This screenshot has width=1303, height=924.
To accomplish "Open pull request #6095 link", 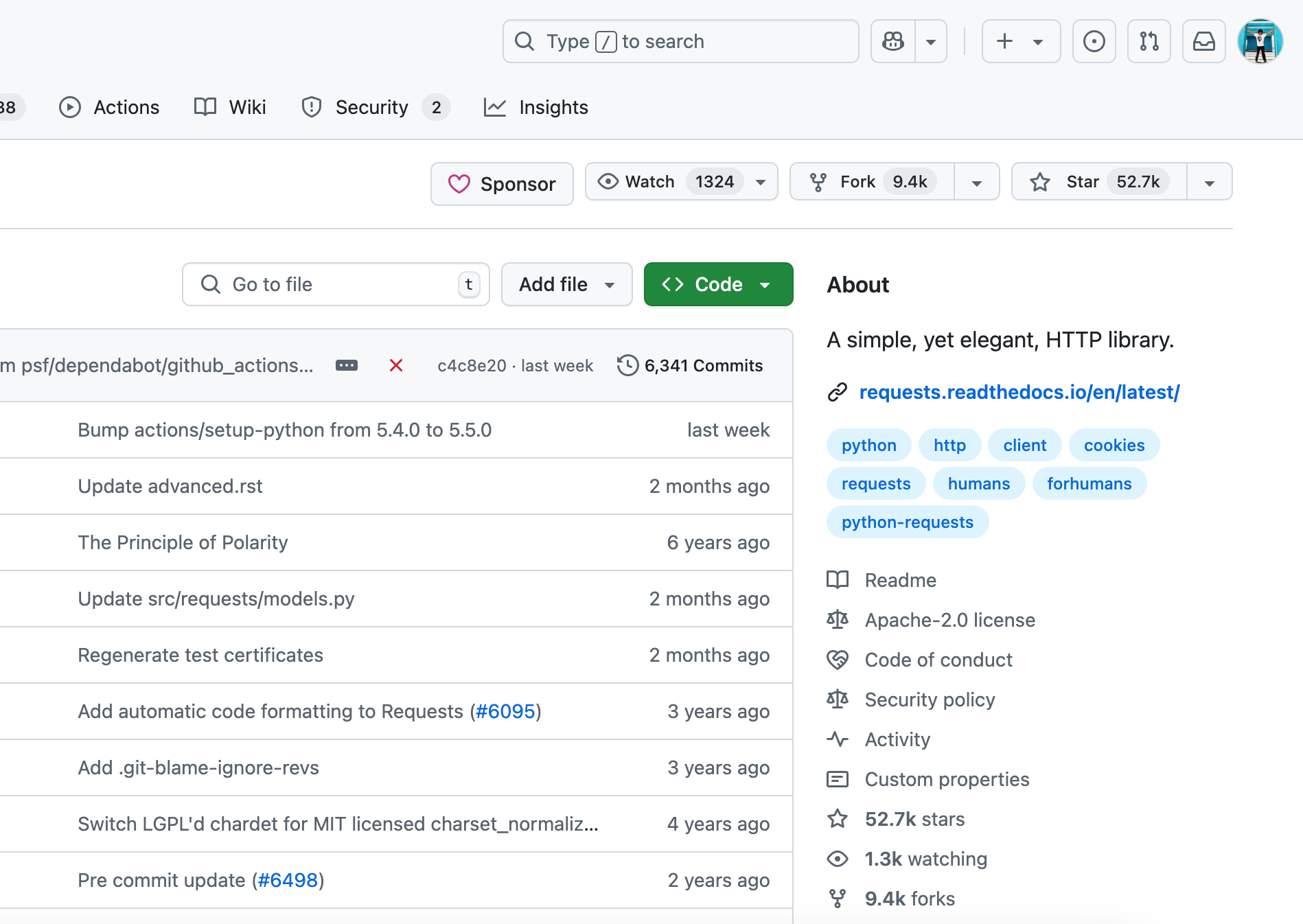I will [x=505, y=711].
